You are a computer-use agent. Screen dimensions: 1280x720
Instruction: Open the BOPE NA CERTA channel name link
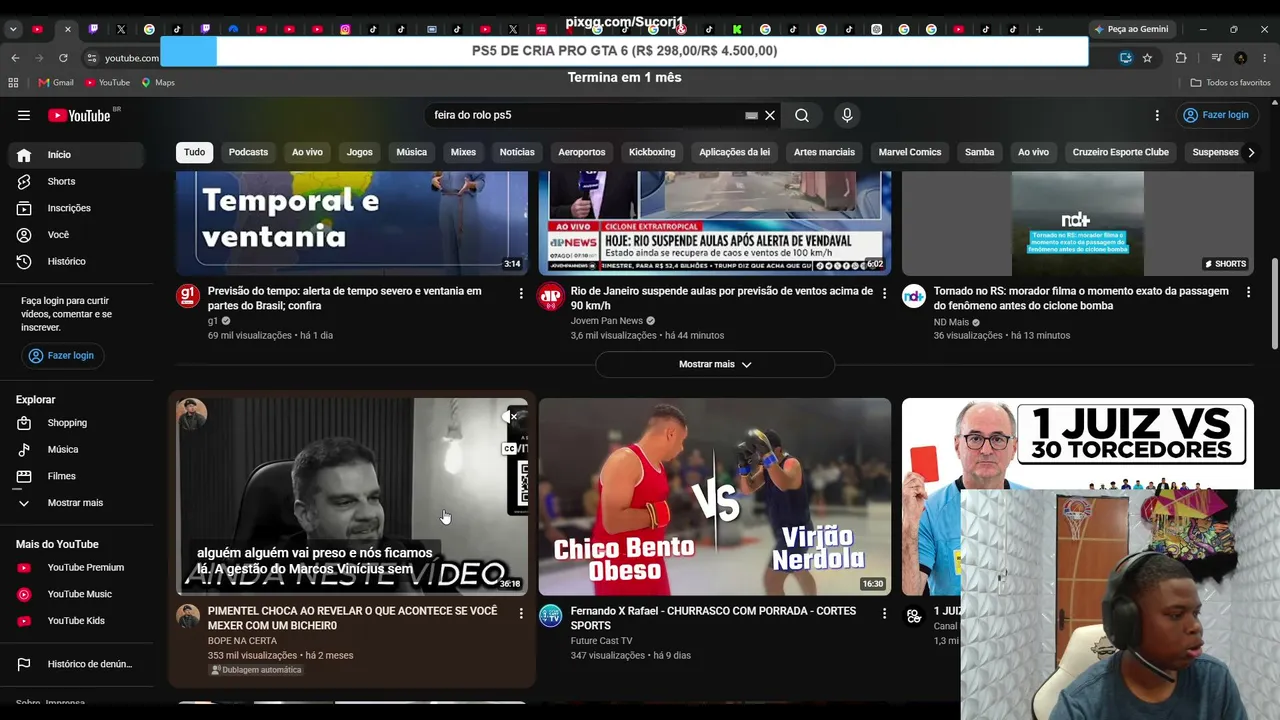pyautogui.click(x=242, y=641)
